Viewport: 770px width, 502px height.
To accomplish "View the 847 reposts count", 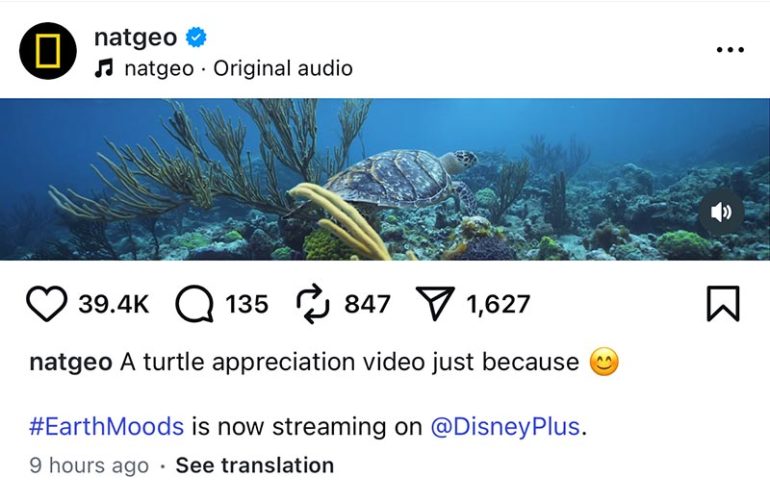I will (x=367, y=304).
